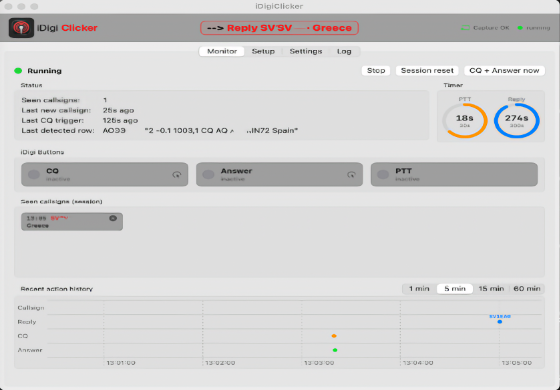Click the green Answer dot in action history
Screen dimensions: 560x390
click(x=335, y=350)
